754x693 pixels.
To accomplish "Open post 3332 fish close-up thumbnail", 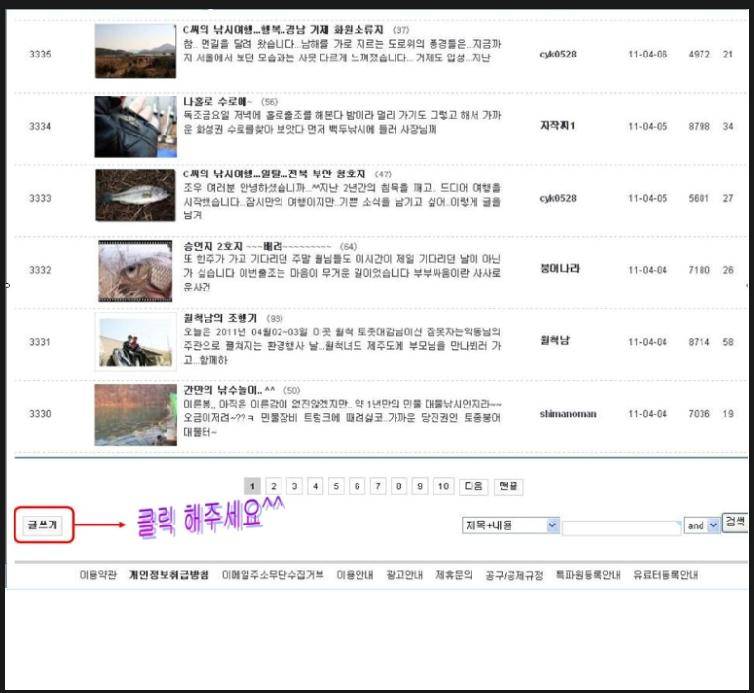I will tap(135, 271).
